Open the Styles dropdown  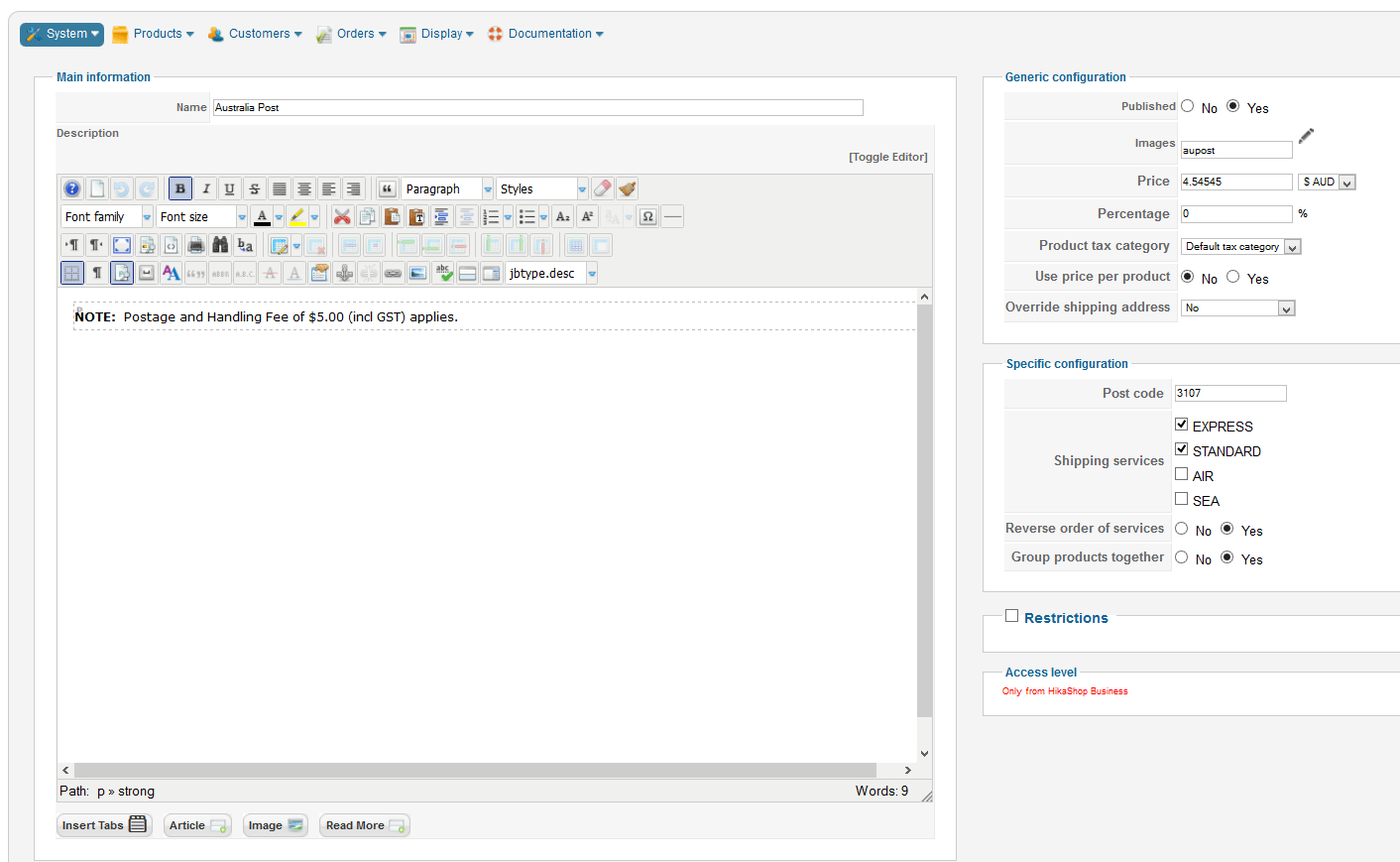tap(541, 188)
